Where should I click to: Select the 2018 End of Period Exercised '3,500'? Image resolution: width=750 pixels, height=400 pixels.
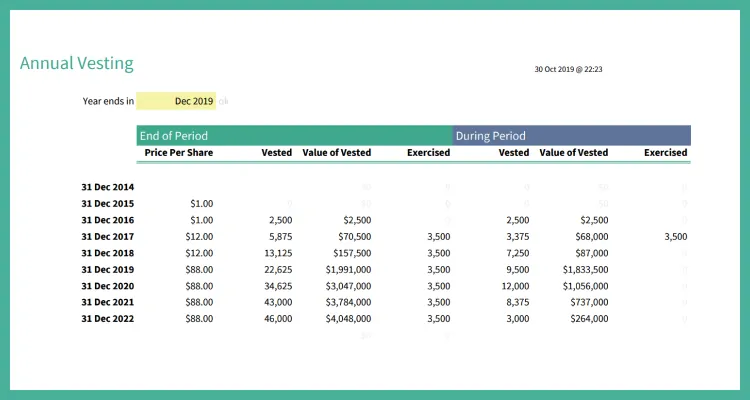pyautogui.click(x=439, y=253)
